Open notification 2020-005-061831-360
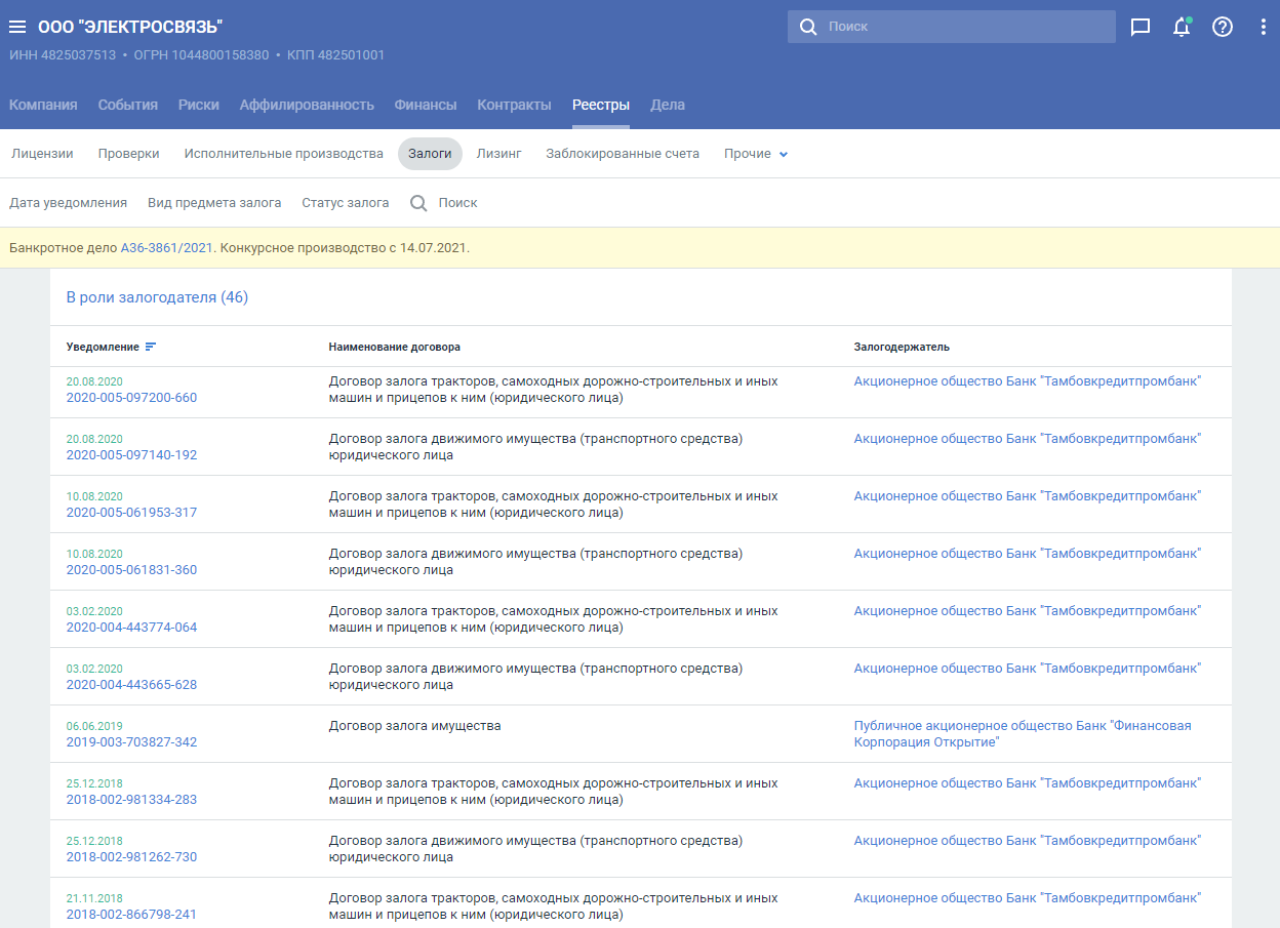This screenshot has height=928, width=1280. [x=132, y=570]
